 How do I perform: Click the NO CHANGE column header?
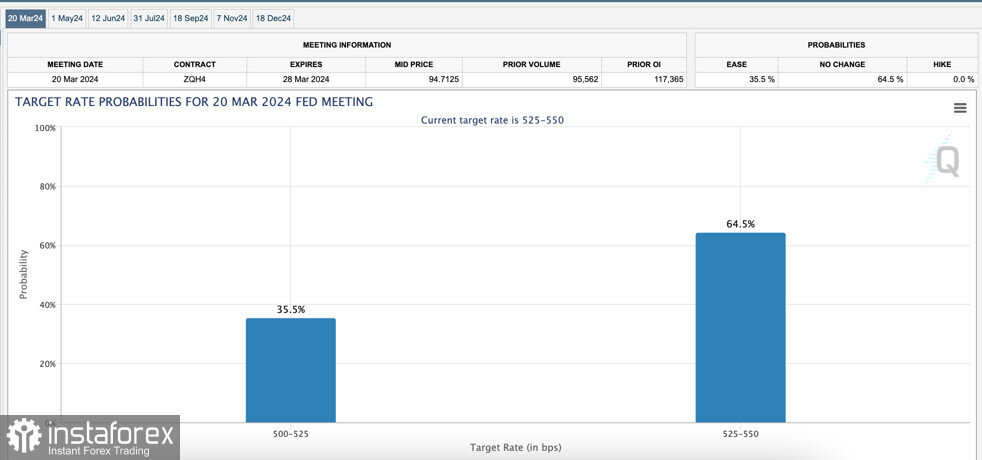pos(842,64)
